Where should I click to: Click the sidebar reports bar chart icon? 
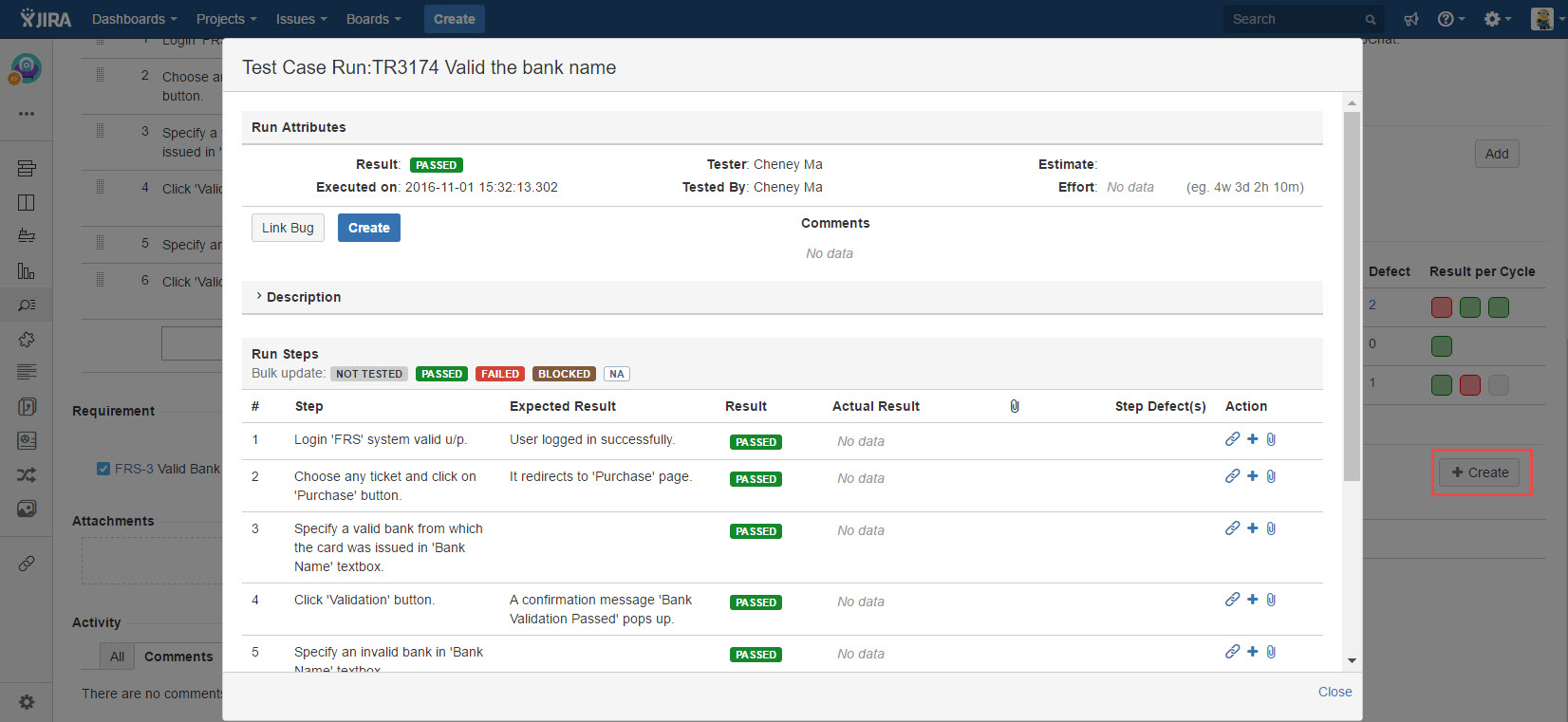27,271
